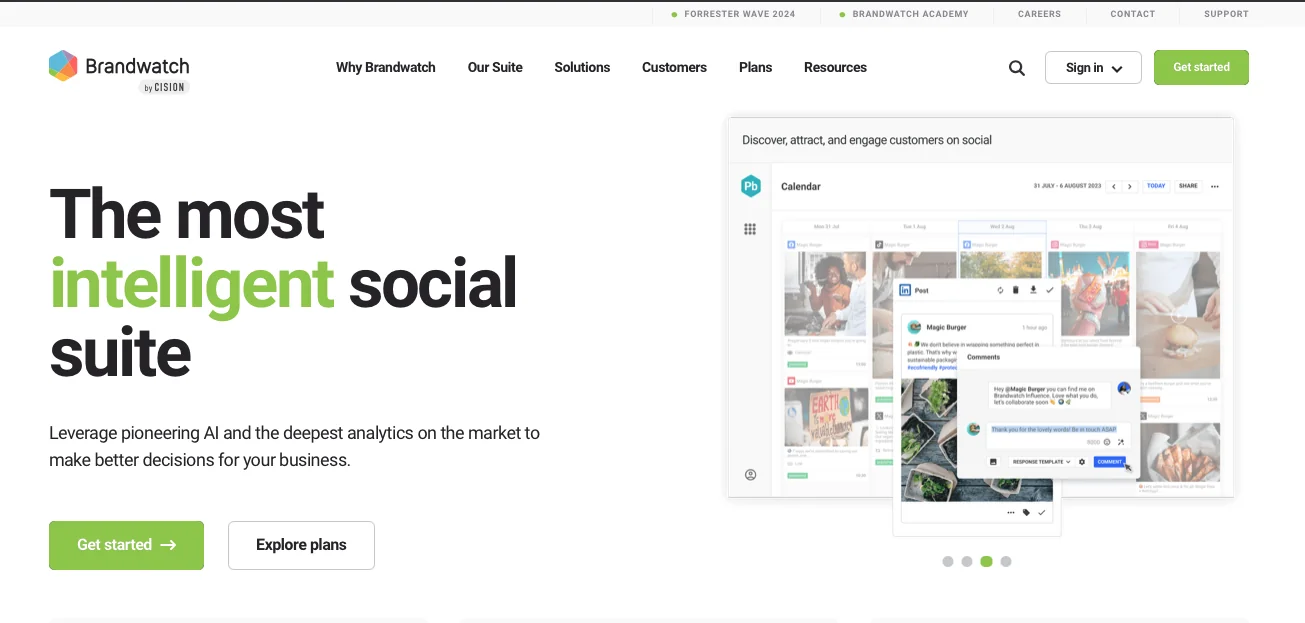This screenshot has width=1305, height=623.
Task: Click the commenter avatar in Comments panel
Action: click(x=1124, y=388)
